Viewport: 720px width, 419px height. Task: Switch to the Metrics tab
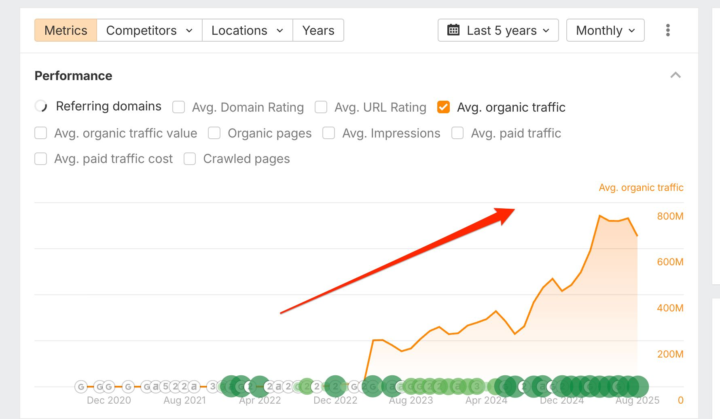pos(66,30)
